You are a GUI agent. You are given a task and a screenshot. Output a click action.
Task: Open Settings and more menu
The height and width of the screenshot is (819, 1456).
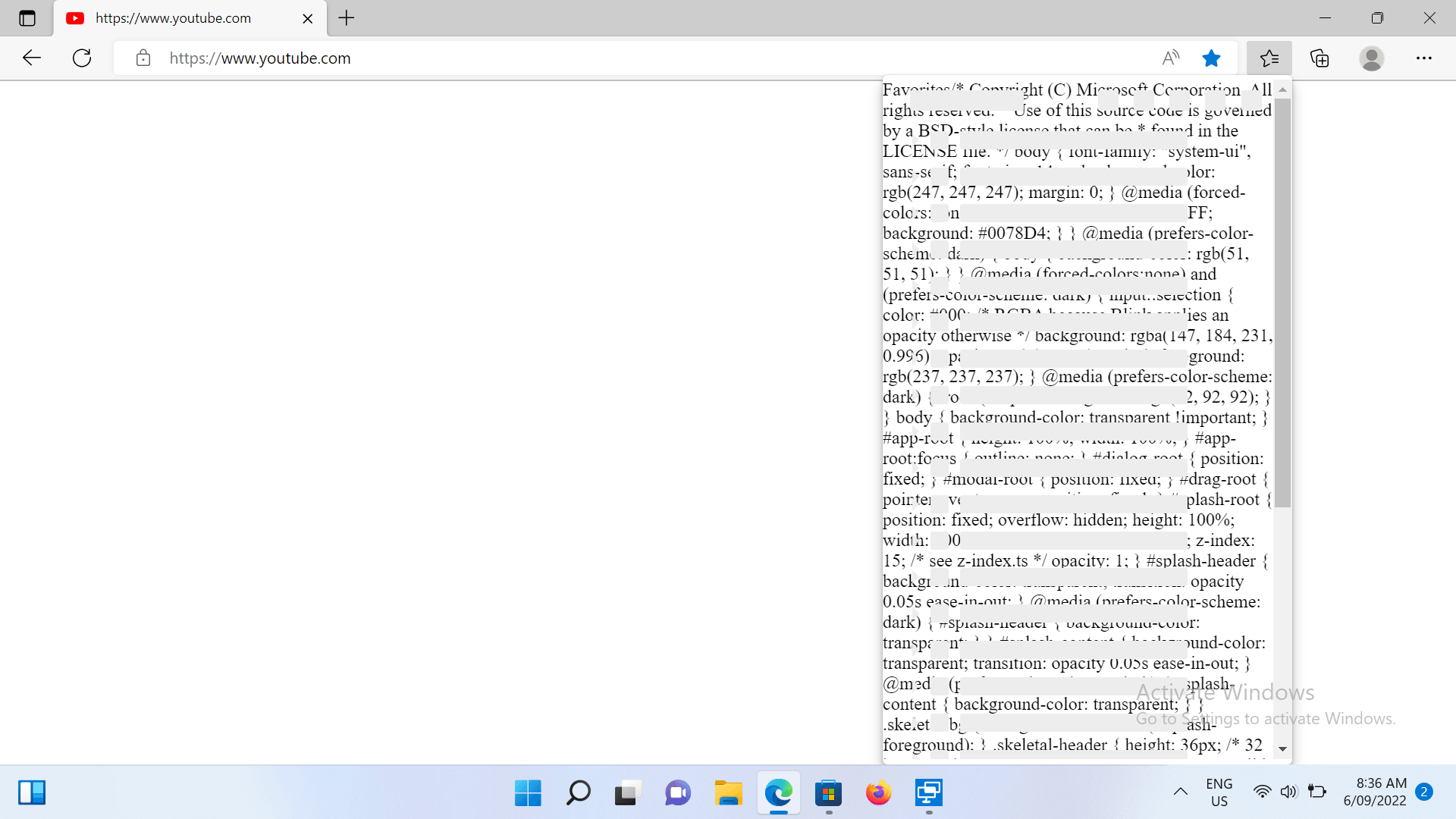tap(1423, 58)
